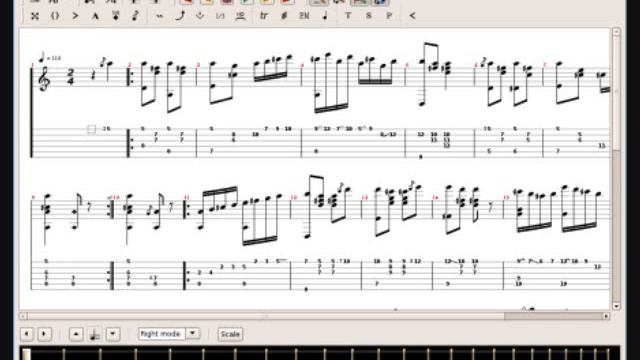Toggle slapping (S) effect
Viewport: 640px width, 360px height.
tap(369, 16)
